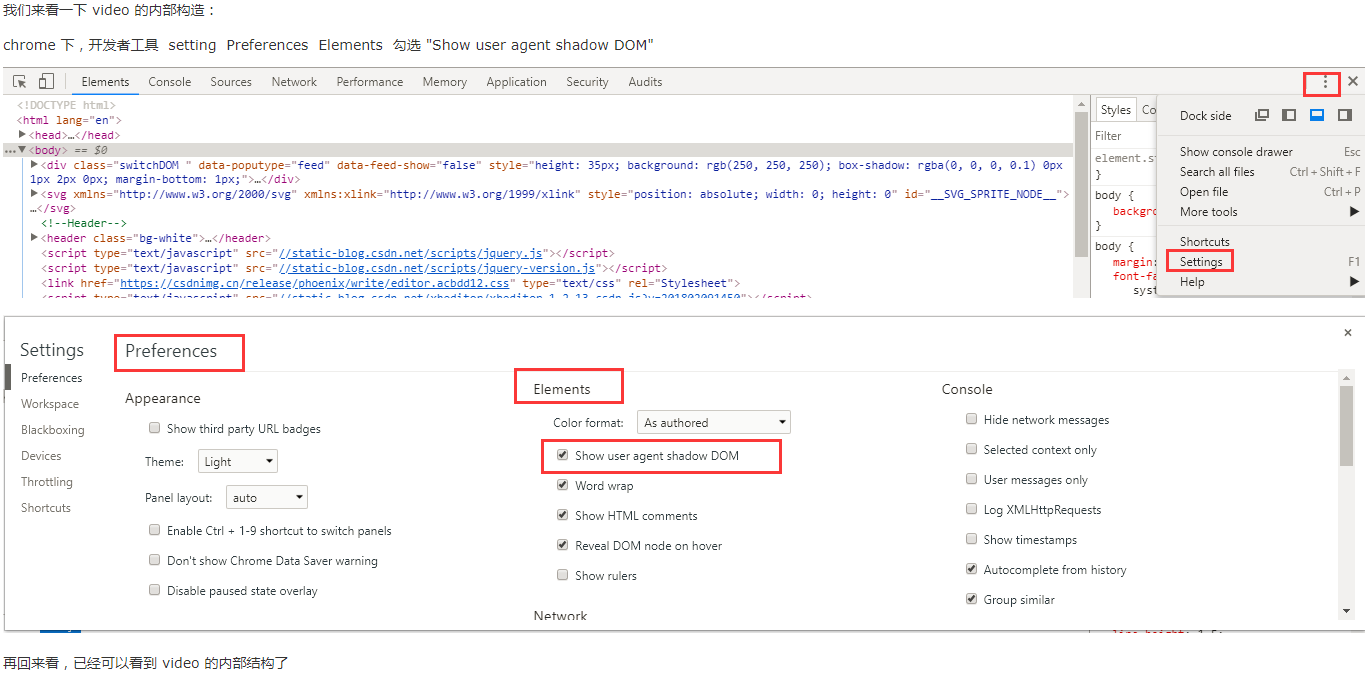Enable Show timestamps checkbox

971,539
